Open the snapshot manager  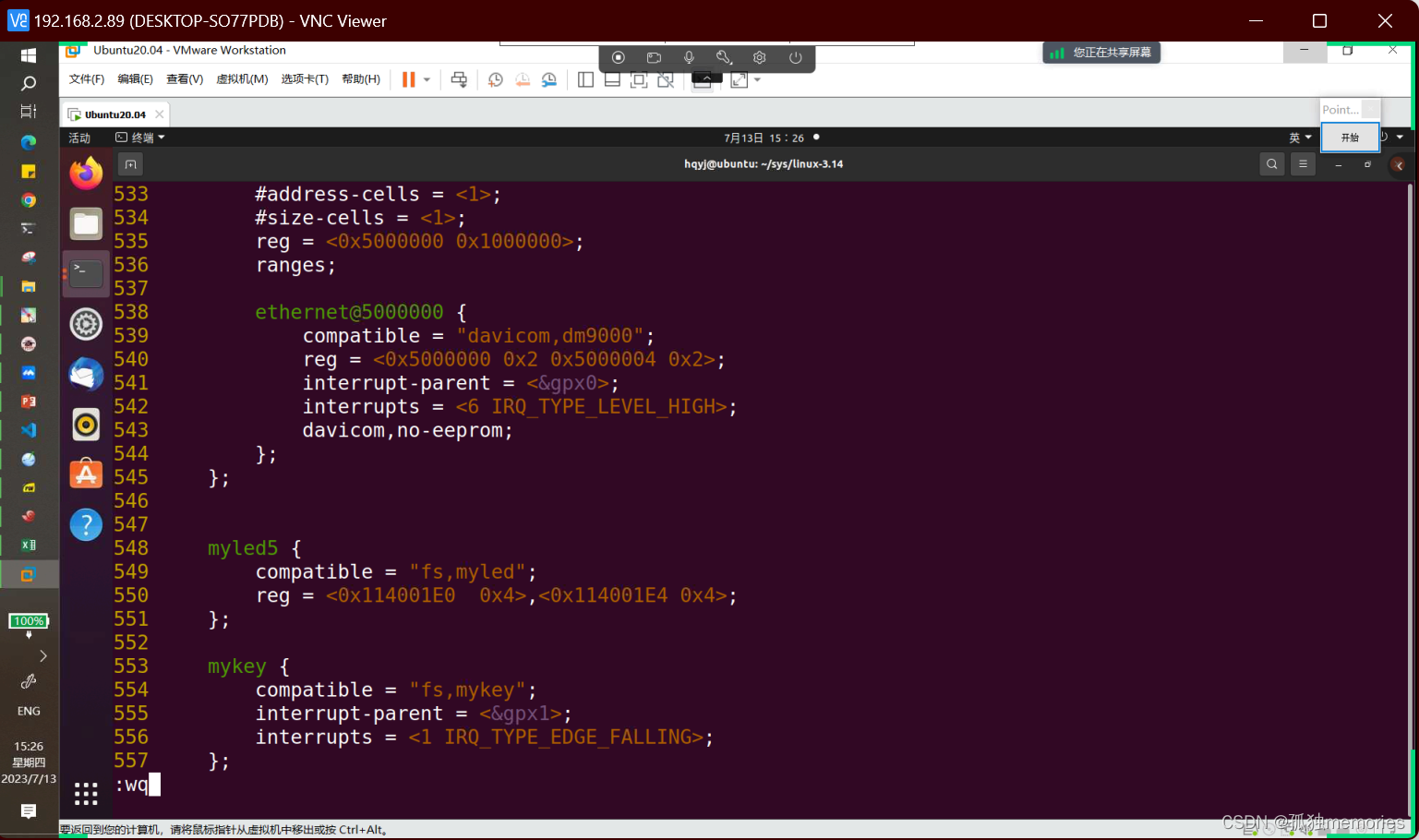pyautogui.click(x=549, y=79)
